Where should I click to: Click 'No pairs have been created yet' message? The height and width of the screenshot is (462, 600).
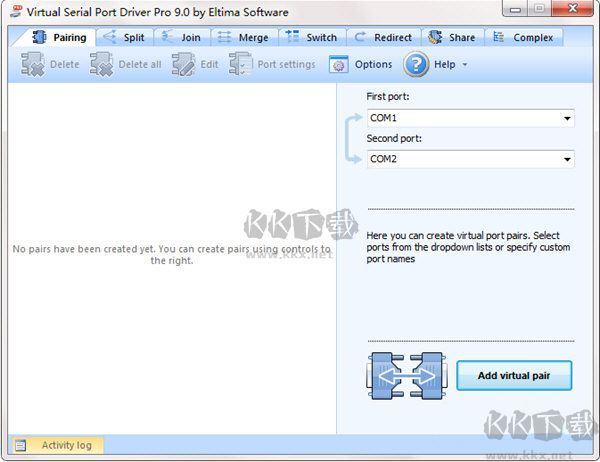pyautogui.click(x=172, y=255)
